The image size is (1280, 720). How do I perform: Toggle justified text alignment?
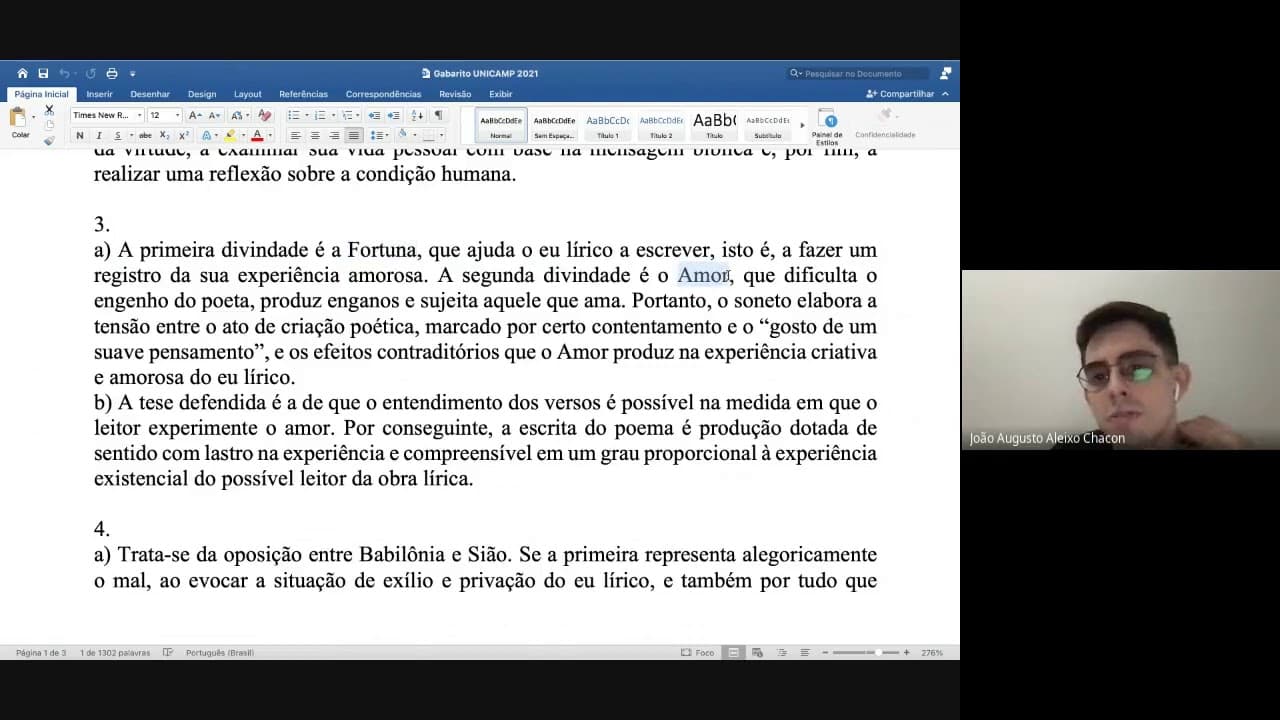pyautogui.click(x=353, y=135)
